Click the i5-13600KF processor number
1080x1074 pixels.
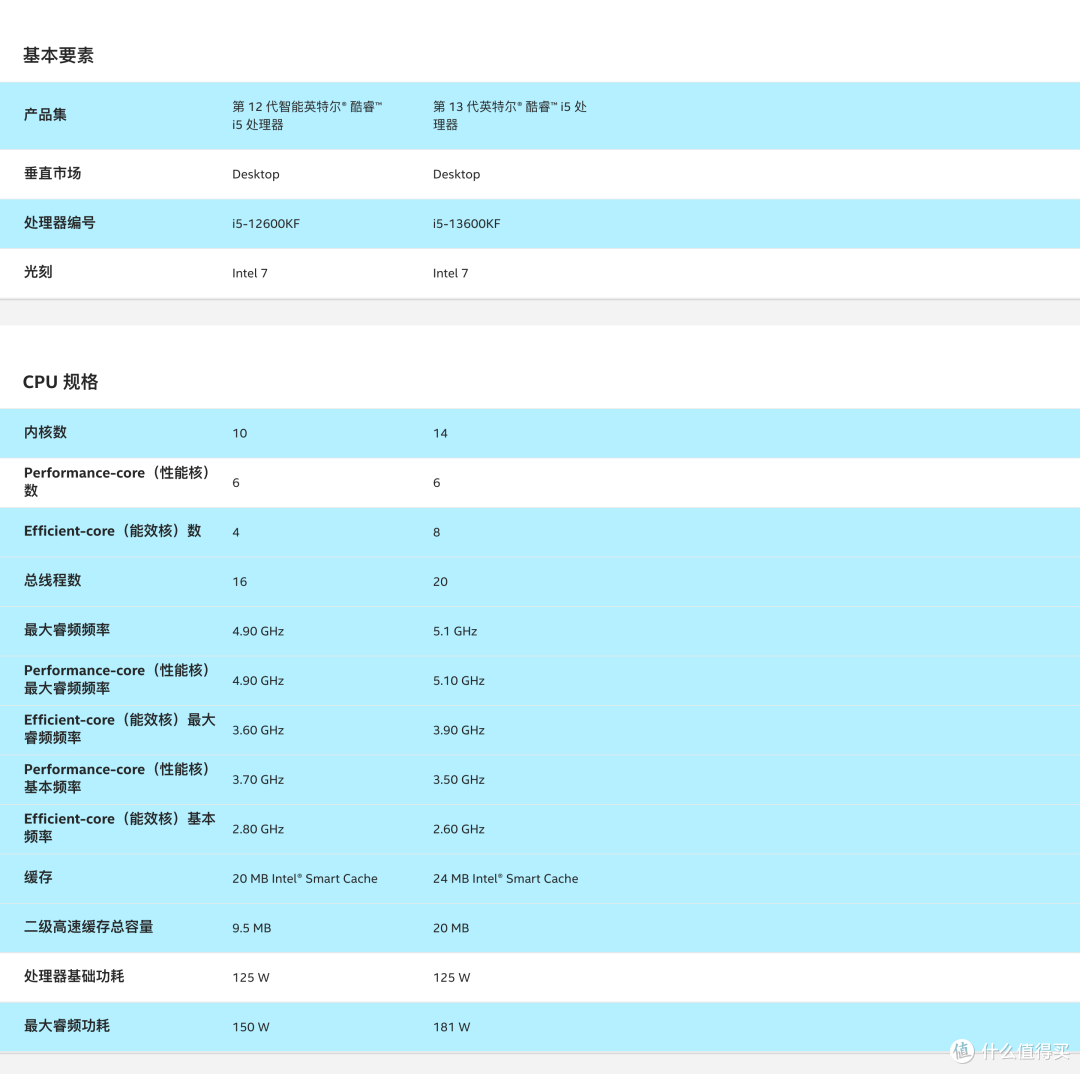466,224
